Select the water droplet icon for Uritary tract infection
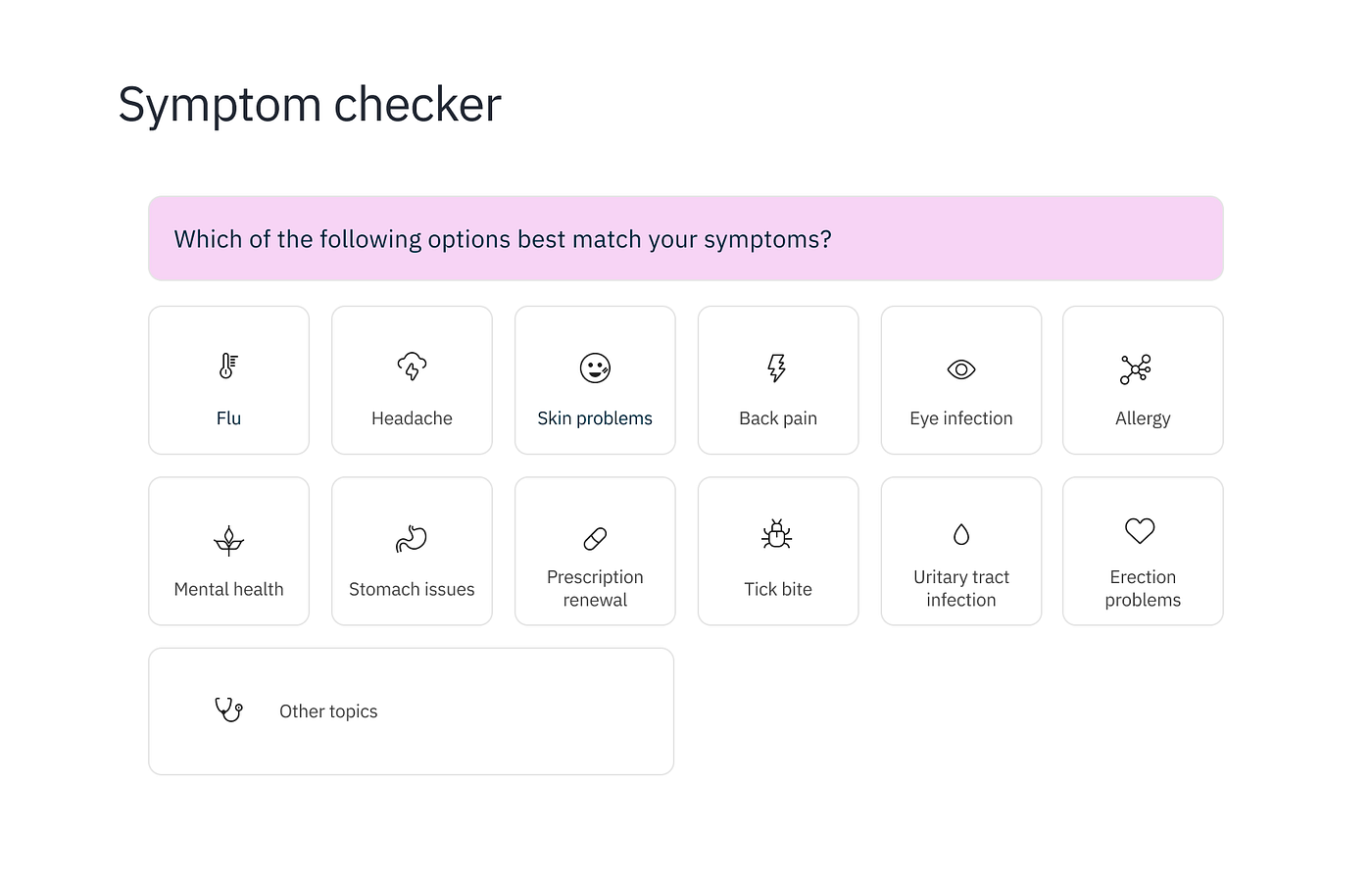 tap(960, 535)
